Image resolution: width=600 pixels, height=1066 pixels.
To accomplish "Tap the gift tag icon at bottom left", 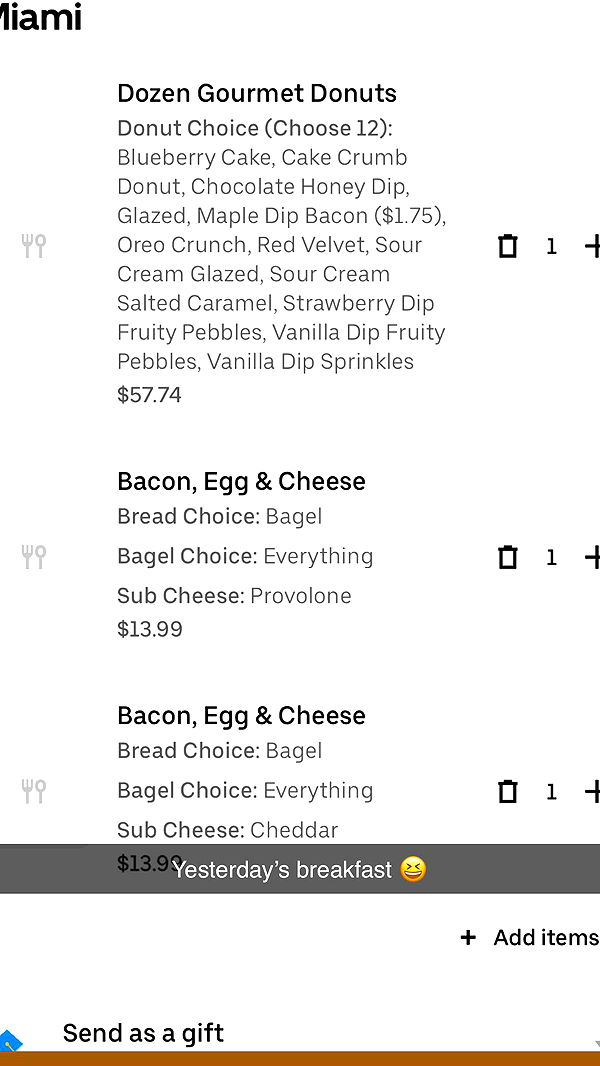I will pyautogui.click(x=9, y=1041).
